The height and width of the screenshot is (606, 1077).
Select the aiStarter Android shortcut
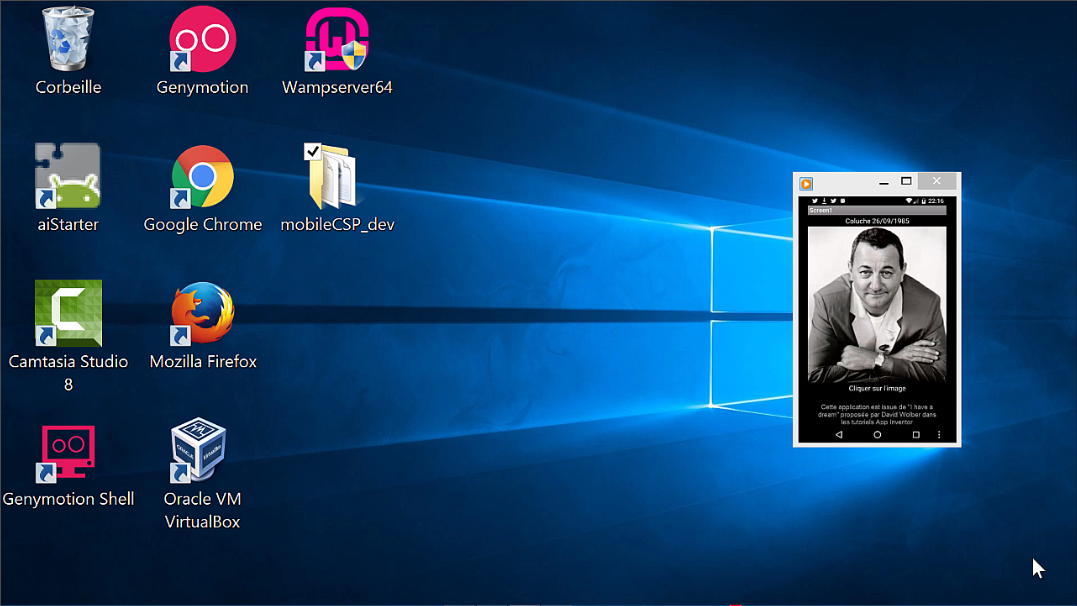67,176
